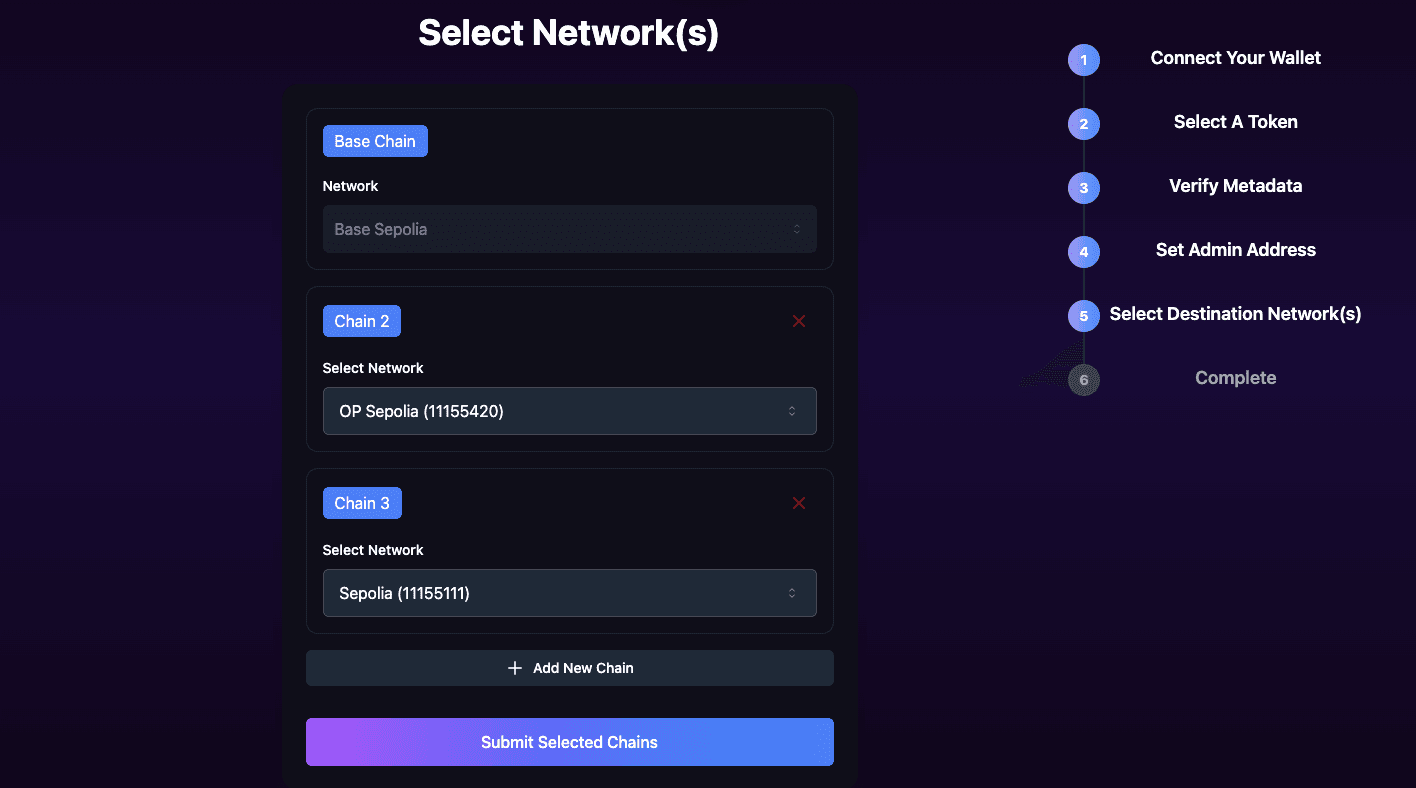Click the Chain 2 label badge
Viewport: 1416px width, 788px height.
point(362,321)
